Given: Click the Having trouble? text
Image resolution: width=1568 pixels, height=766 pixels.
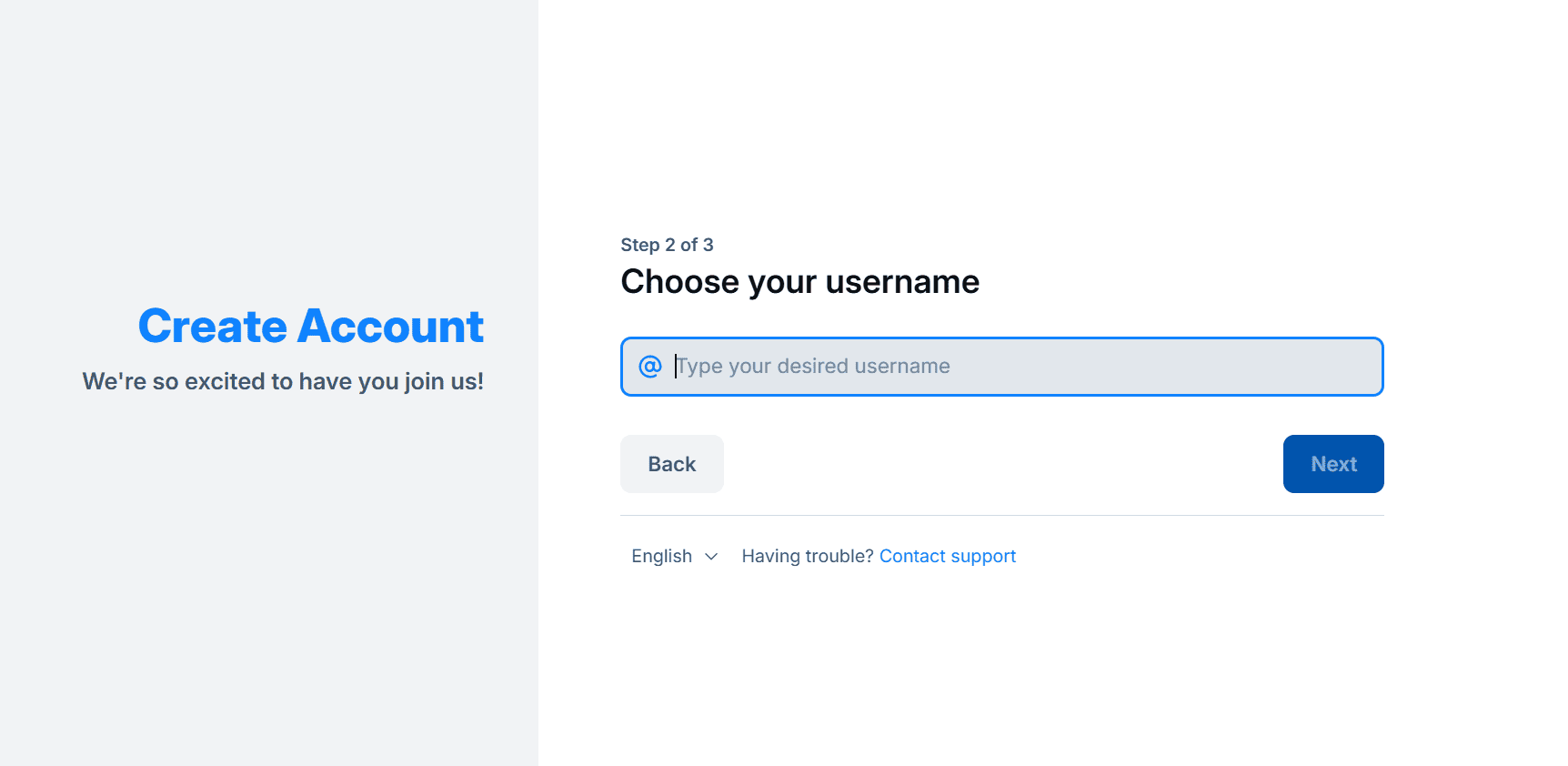Looking at the screenshot, I should click(808, 556).
